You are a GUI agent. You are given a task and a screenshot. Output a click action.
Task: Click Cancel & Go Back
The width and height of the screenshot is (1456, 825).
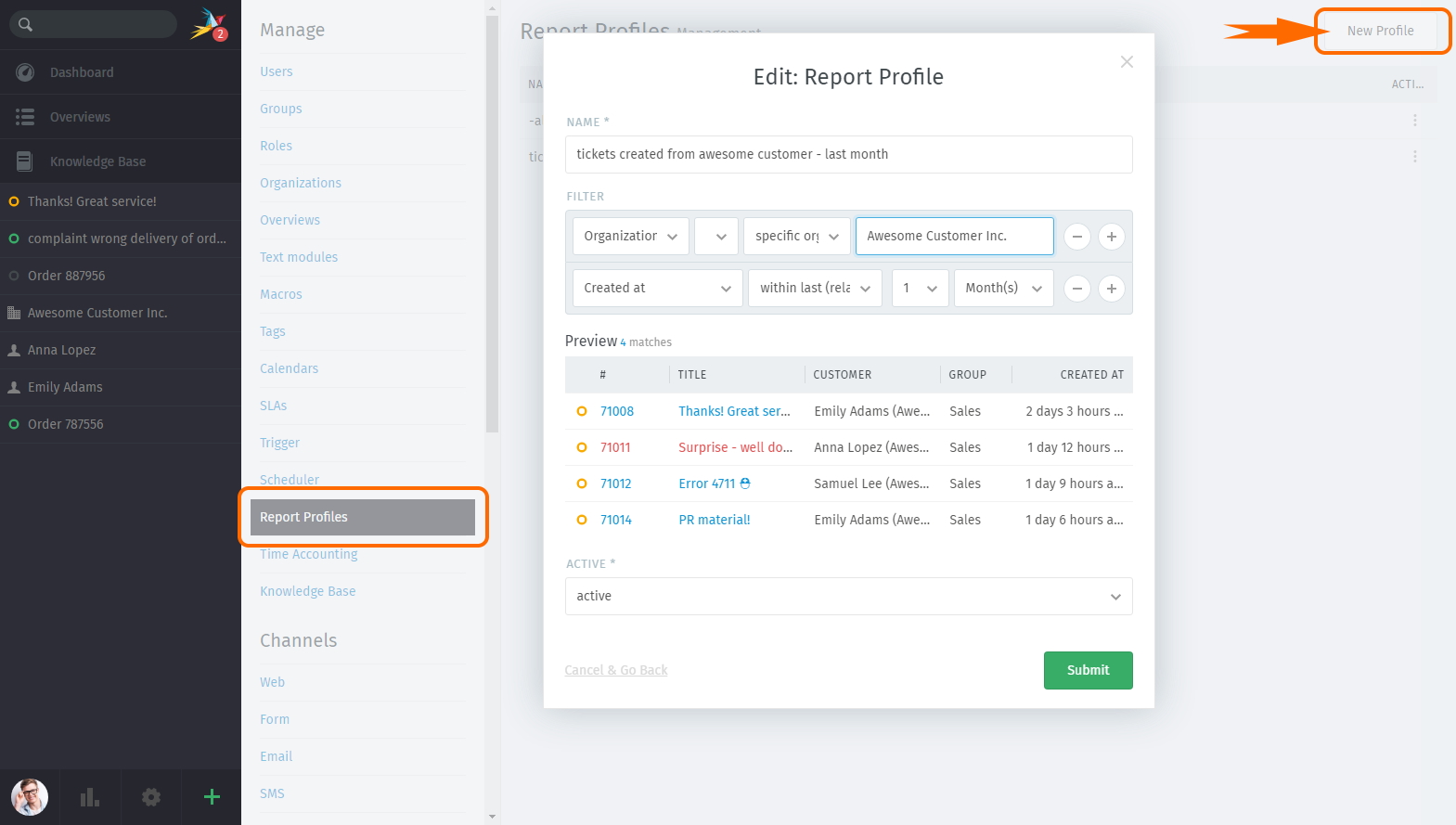616,670
